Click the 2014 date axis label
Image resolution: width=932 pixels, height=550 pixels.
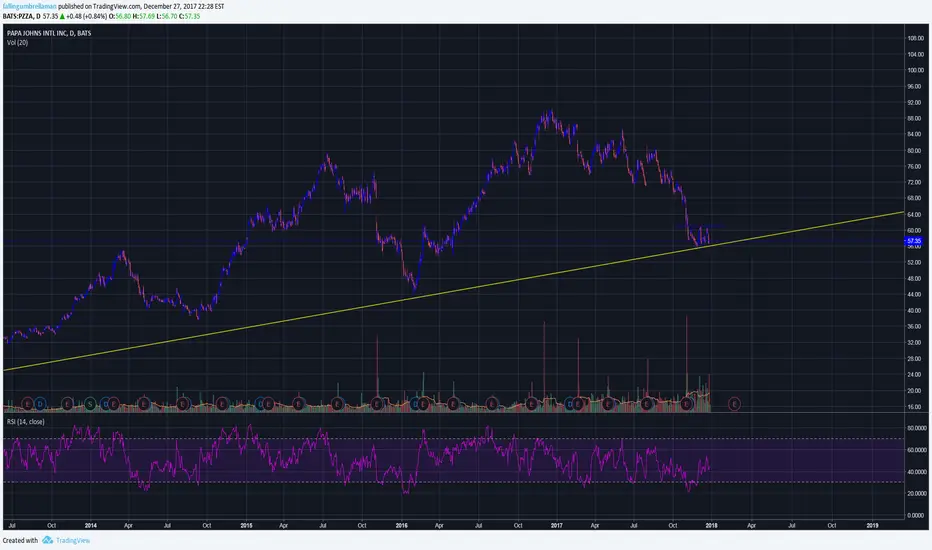tap(91, 526)
